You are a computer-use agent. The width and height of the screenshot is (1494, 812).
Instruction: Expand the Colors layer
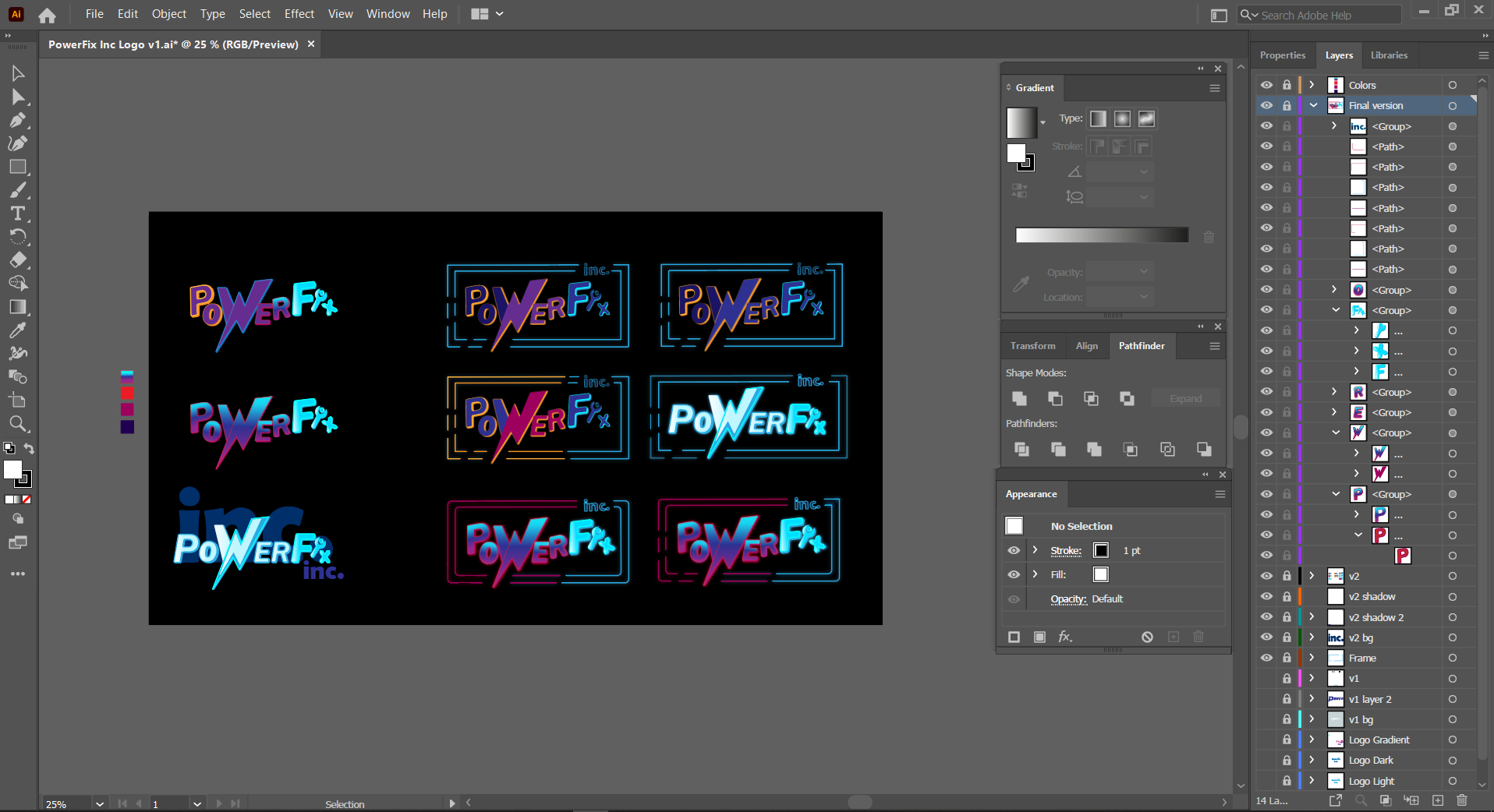pyautogui.click(x=1312, y=85)
